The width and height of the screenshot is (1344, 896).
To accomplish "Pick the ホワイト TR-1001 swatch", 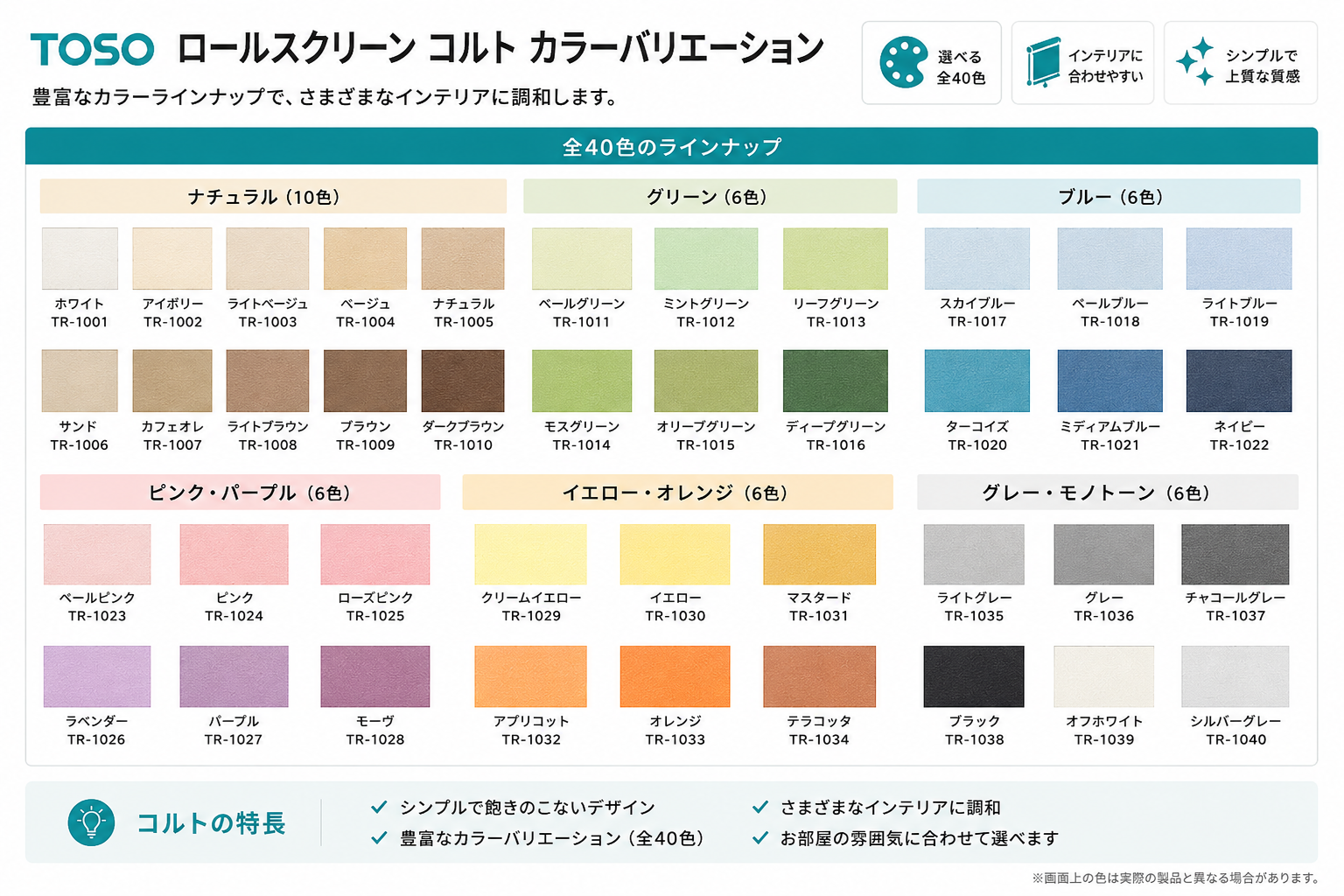I will [x=80, y=259].
